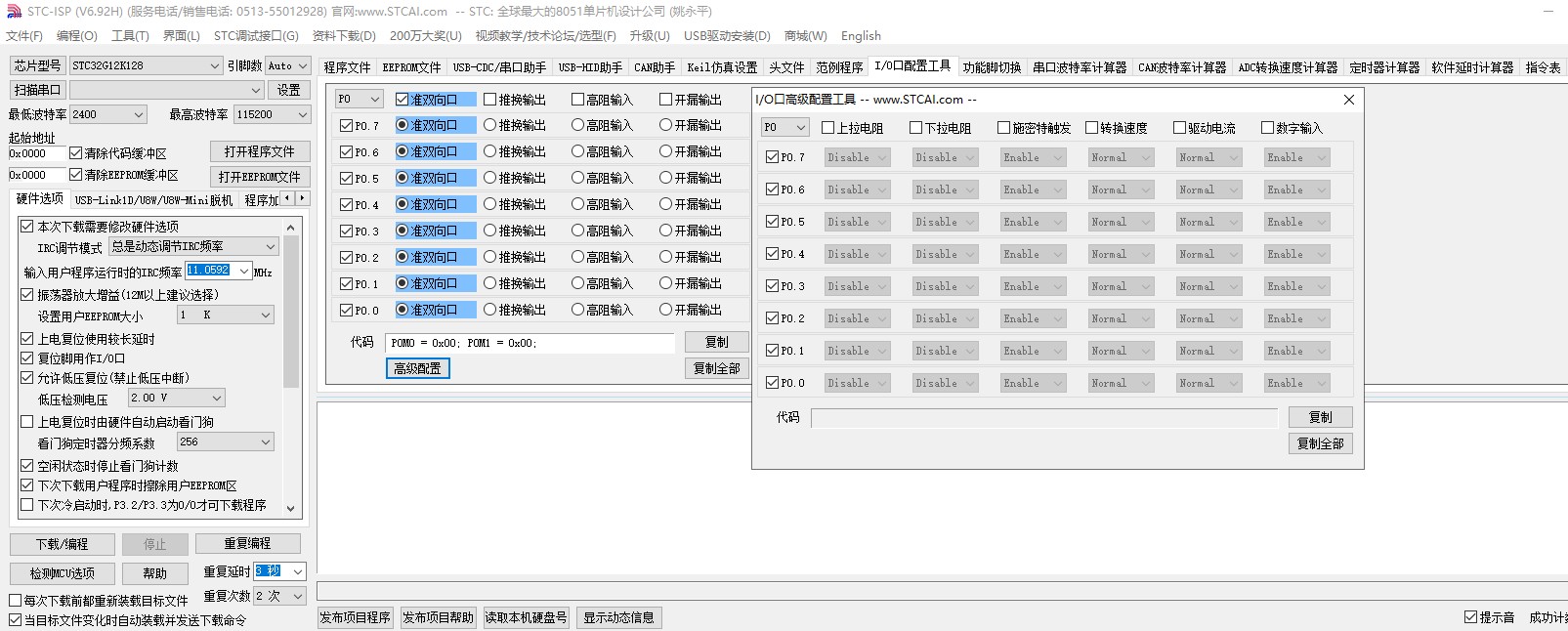This screenshot has width=1568, height=631.
Task: Select the USB-Link1D/U8W/U8W-Mini脱机 tab
Action: click(154, 200)
